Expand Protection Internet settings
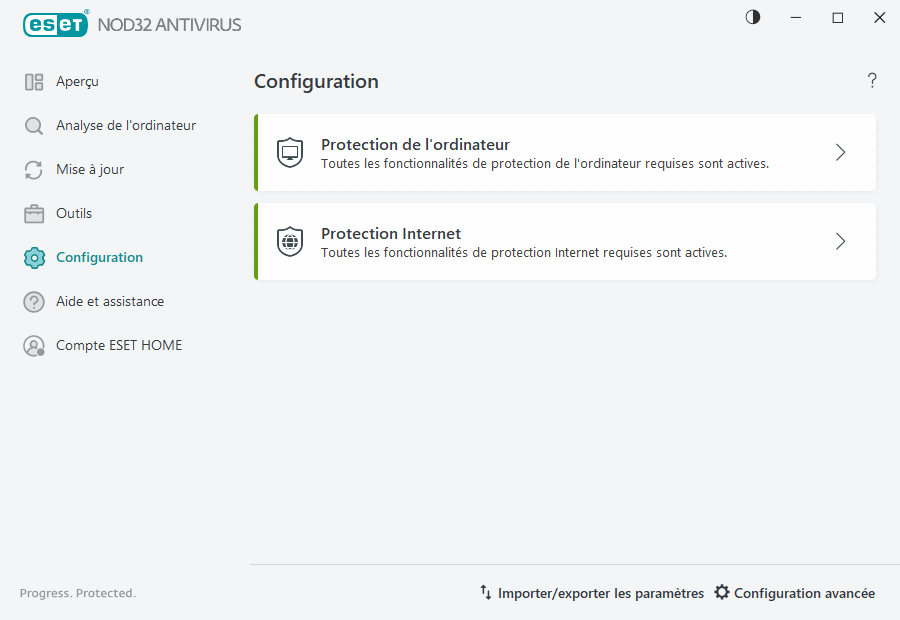 (x=840, y=241)
